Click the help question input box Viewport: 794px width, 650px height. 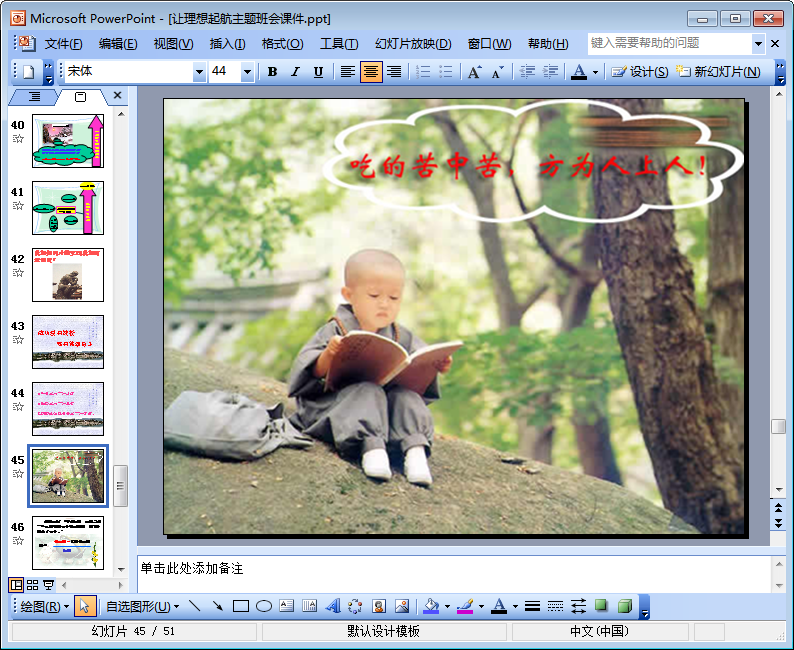coord(669,44)
